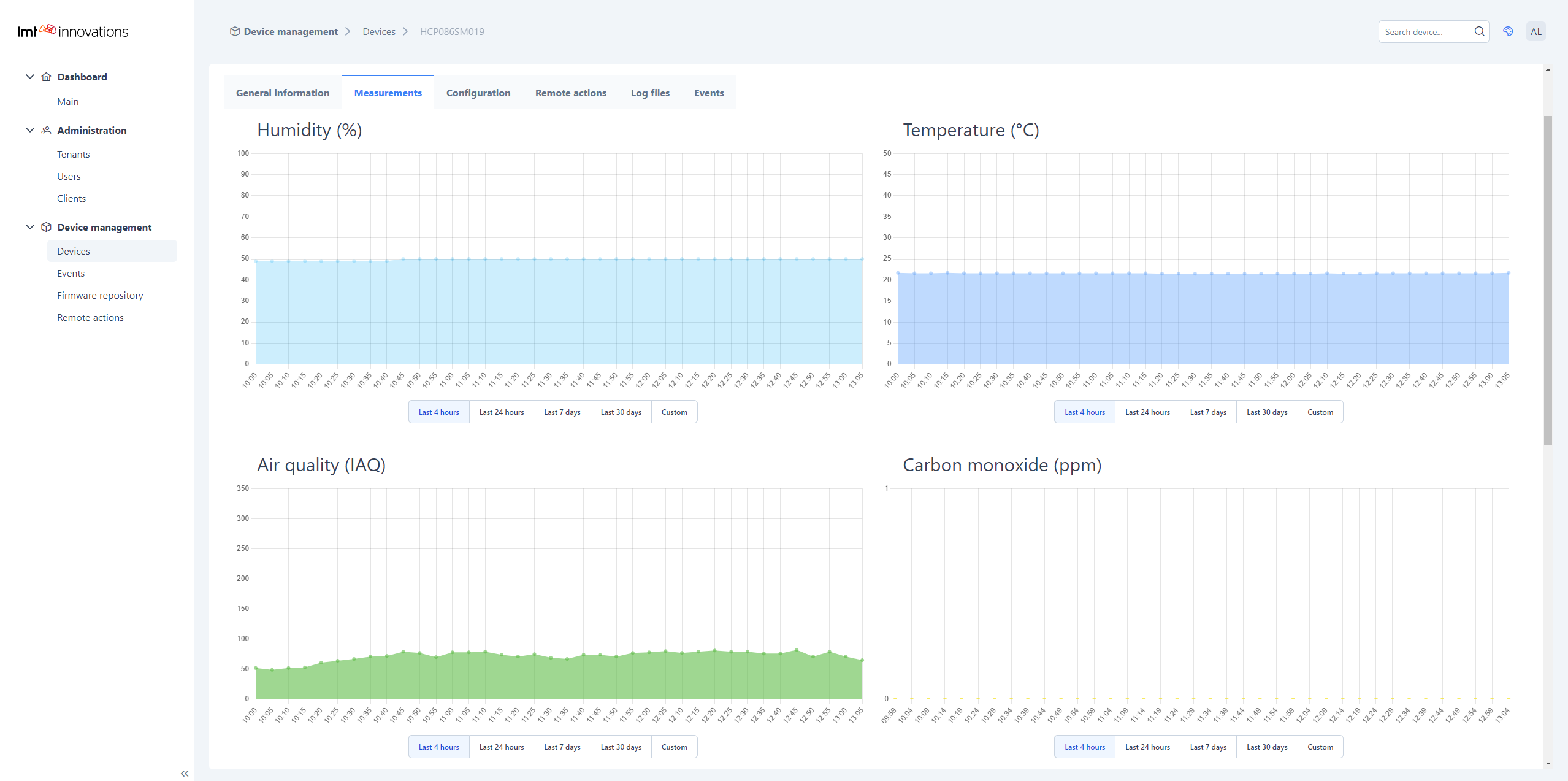Click the cube icon in breadcrumb bar
1568x781 pixels.
pos(235,31)
